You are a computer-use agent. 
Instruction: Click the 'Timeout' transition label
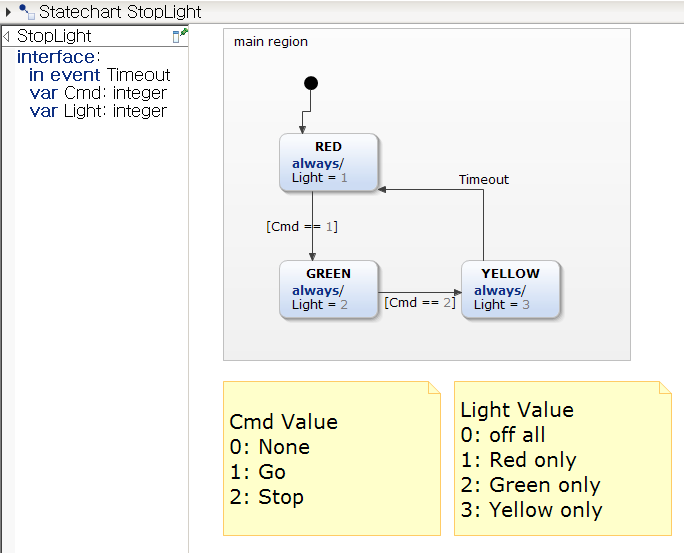tap(484, 180)
